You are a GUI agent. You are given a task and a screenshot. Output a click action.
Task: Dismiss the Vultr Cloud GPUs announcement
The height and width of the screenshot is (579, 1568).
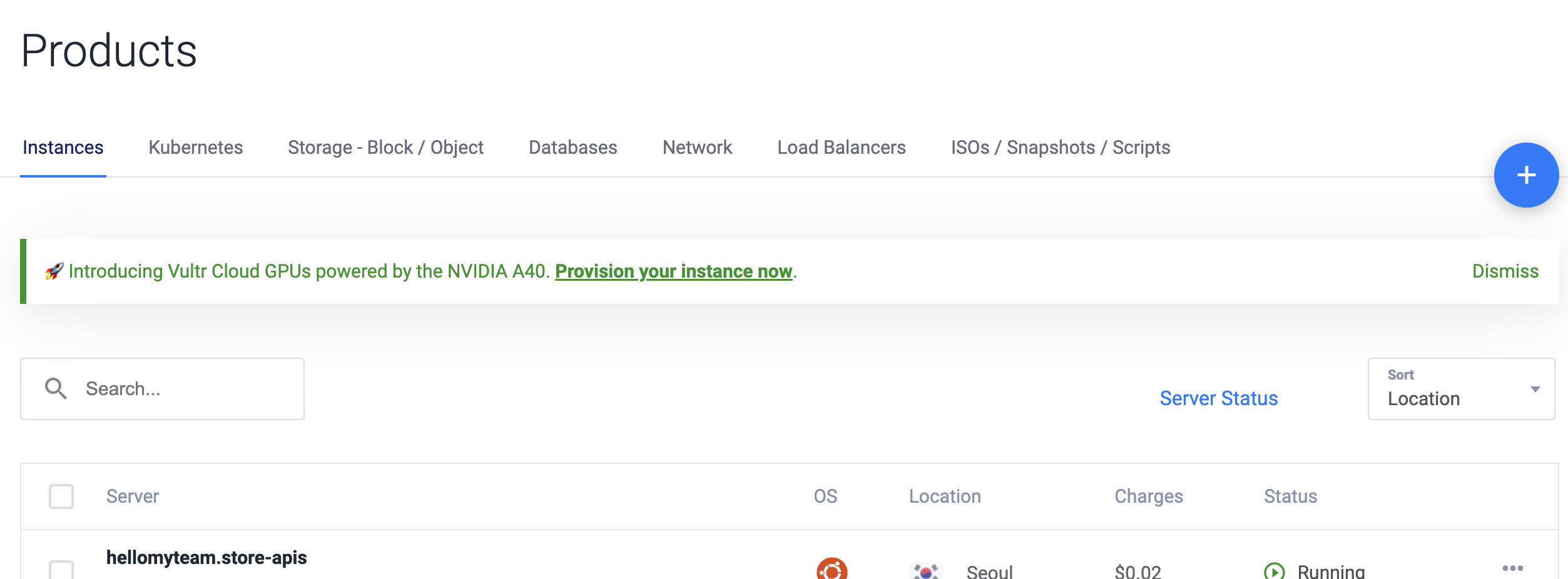[1505, 271]
